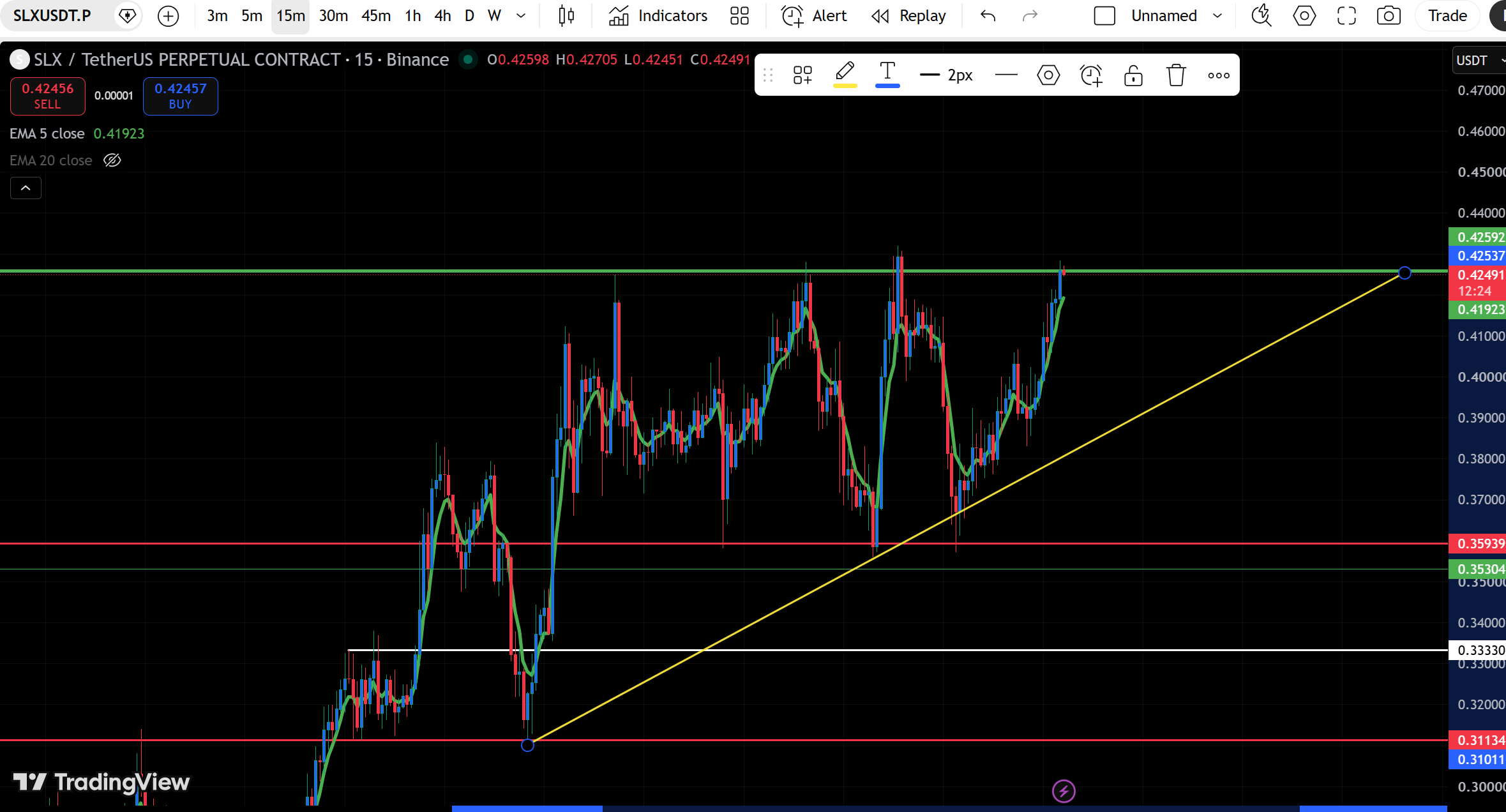Open the USDT currency dropdown

tap(1479, 60)
